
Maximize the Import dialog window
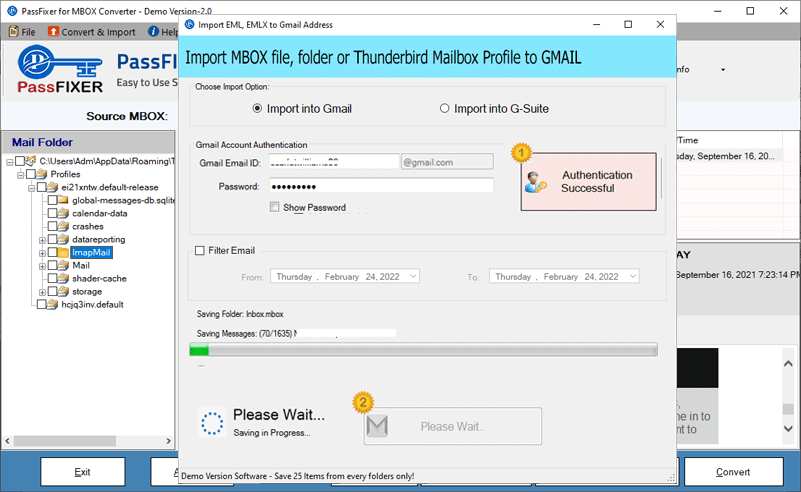pos(628,25)
